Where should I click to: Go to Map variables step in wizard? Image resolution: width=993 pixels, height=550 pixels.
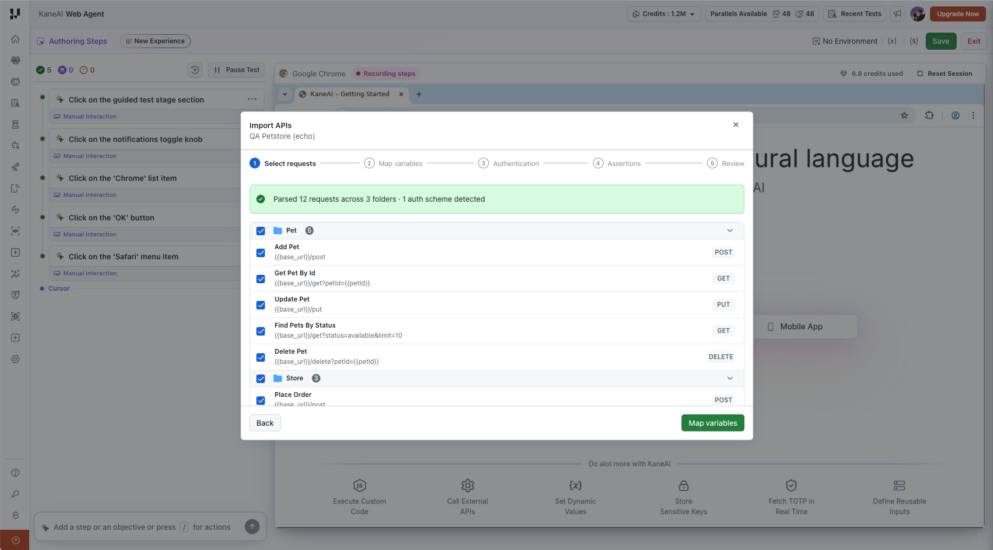click(x=393, y=163)
